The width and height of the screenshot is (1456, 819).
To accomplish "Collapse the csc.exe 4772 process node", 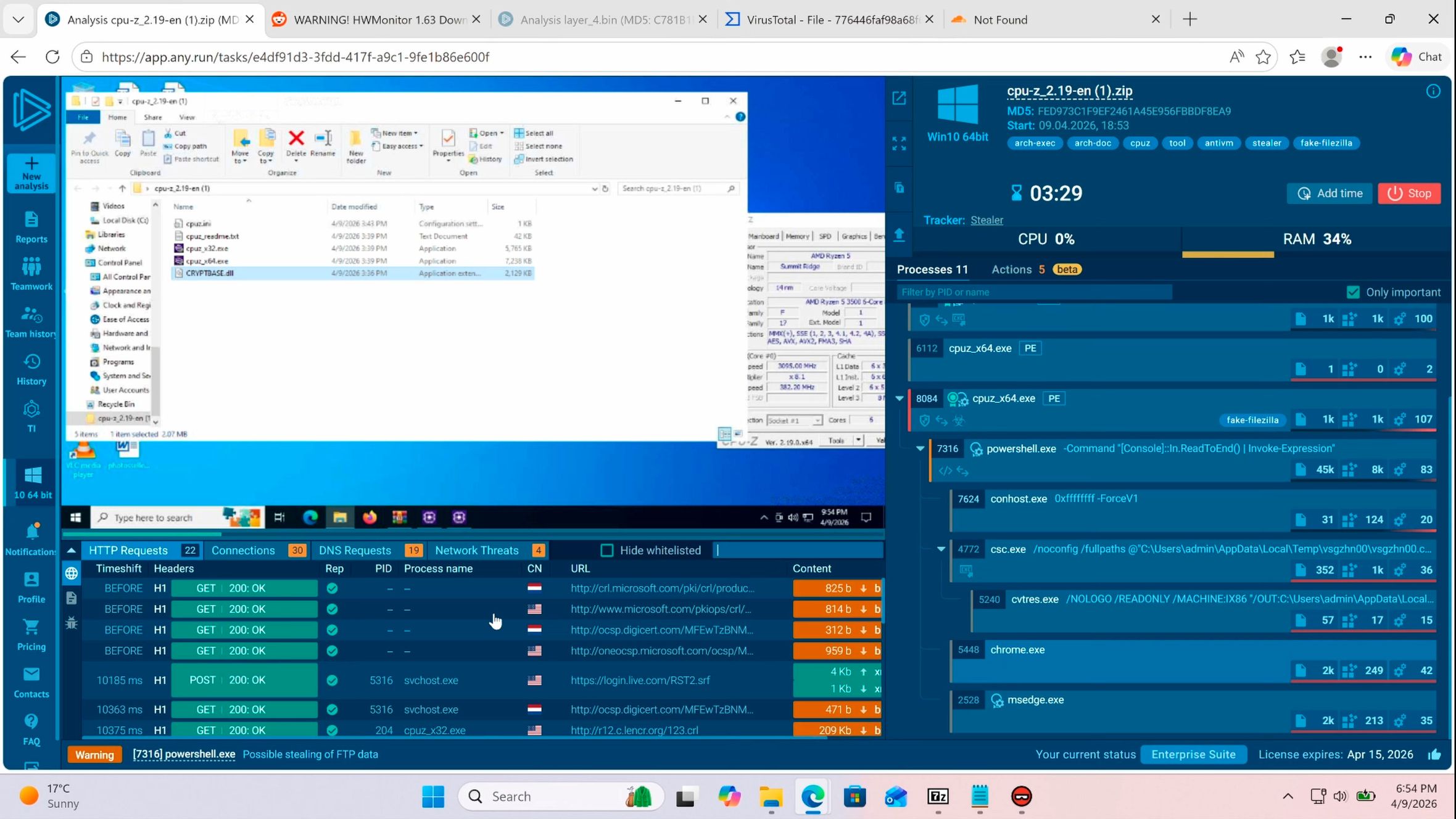I will (x=941, y=549).
